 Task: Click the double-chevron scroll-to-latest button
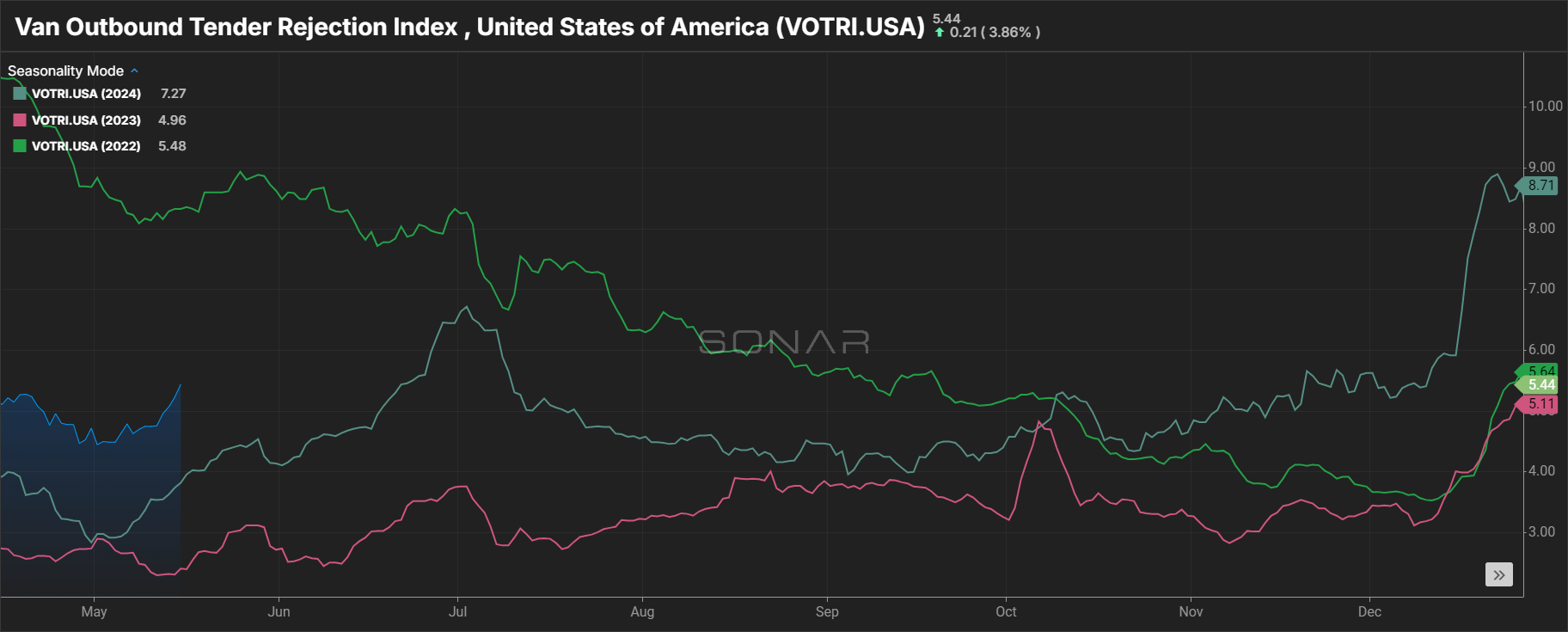pyautogui.click(x=1498, y=574)
